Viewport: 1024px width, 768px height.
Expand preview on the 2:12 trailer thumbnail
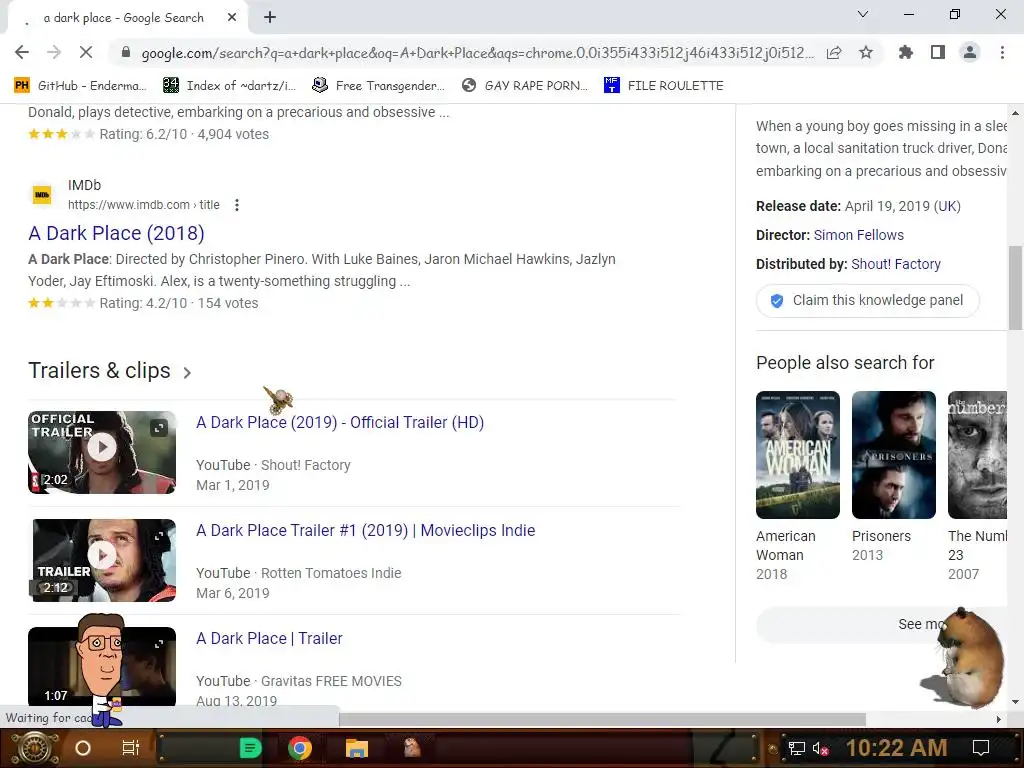point(159,536)
